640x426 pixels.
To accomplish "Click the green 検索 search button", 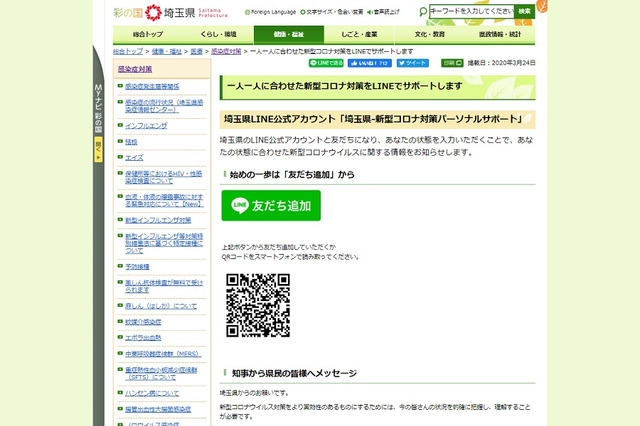I will pos(524,11).
